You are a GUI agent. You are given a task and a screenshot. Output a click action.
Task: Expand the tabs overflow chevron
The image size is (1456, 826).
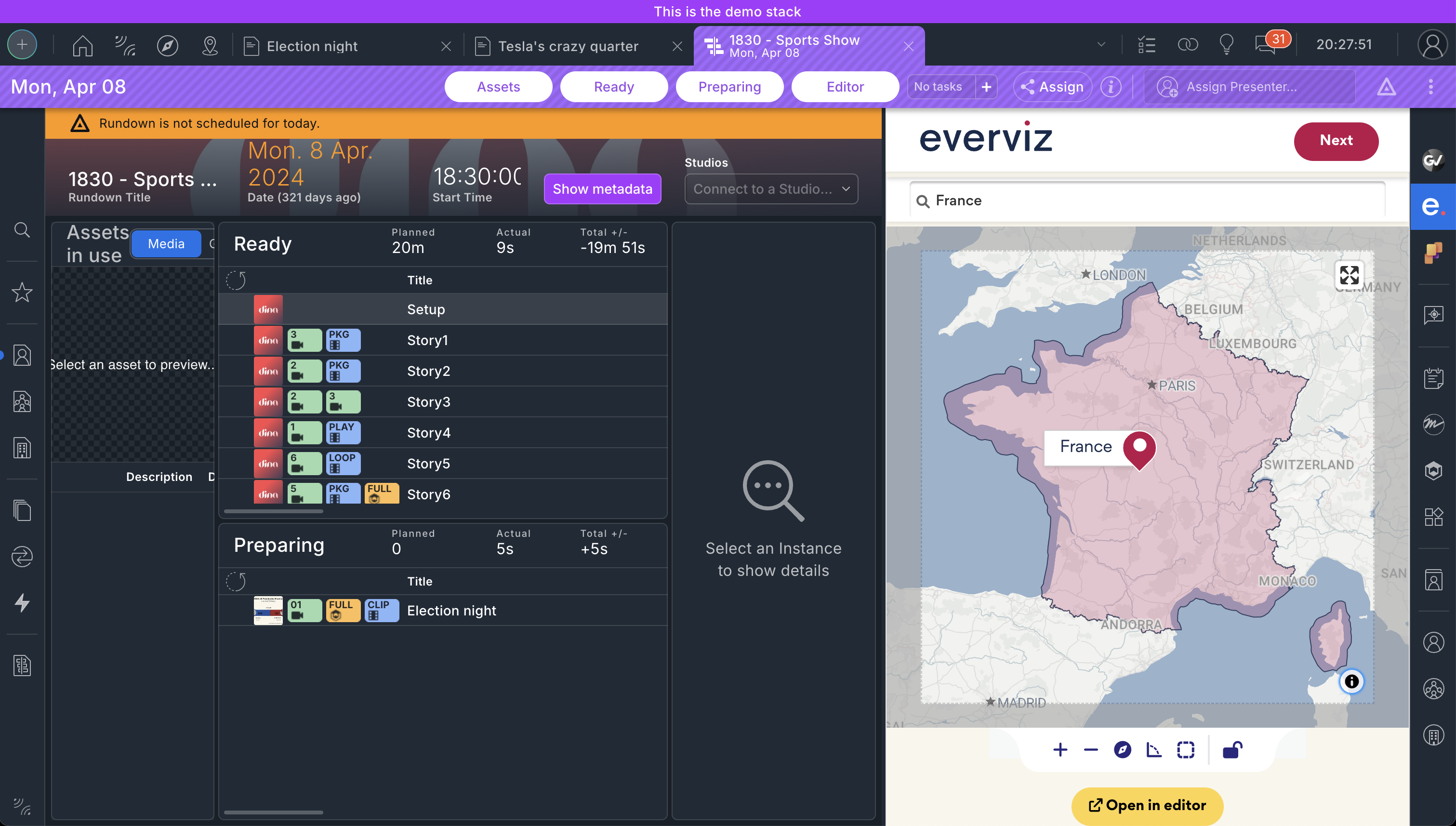pyautogui.click(x=1101, y=44)
